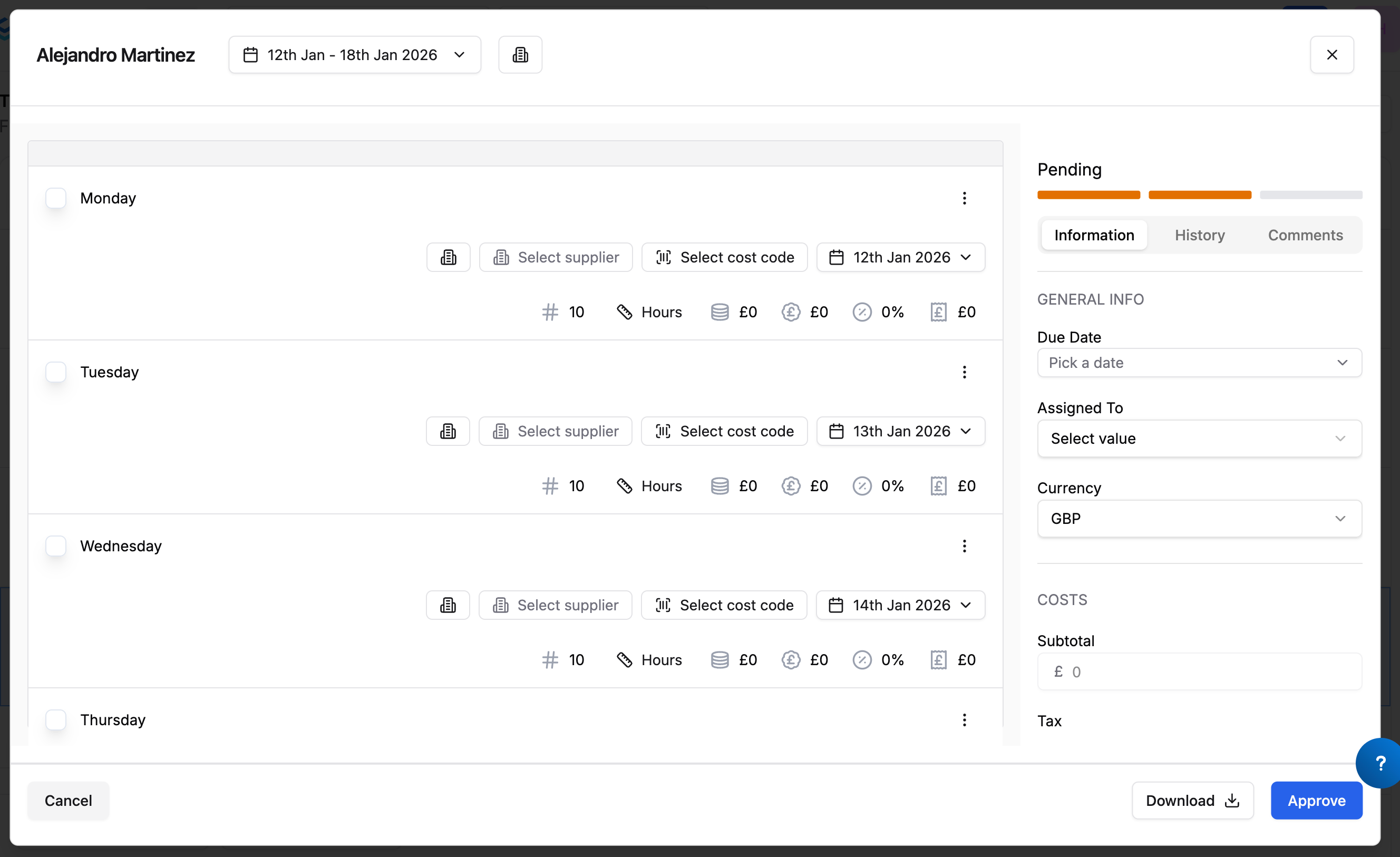The width and height of the screenshot is (1400, 857).
Task: Click the coin-stack rate icon in Monday row
Action: 720,312
